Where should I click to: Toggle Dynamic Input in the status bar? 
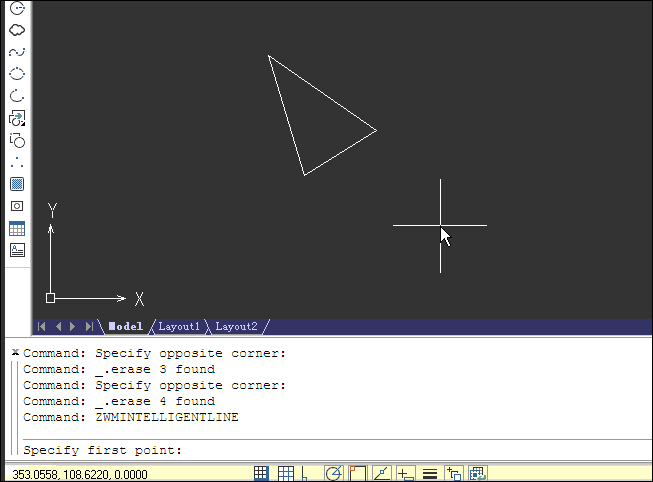coord(406,474)
